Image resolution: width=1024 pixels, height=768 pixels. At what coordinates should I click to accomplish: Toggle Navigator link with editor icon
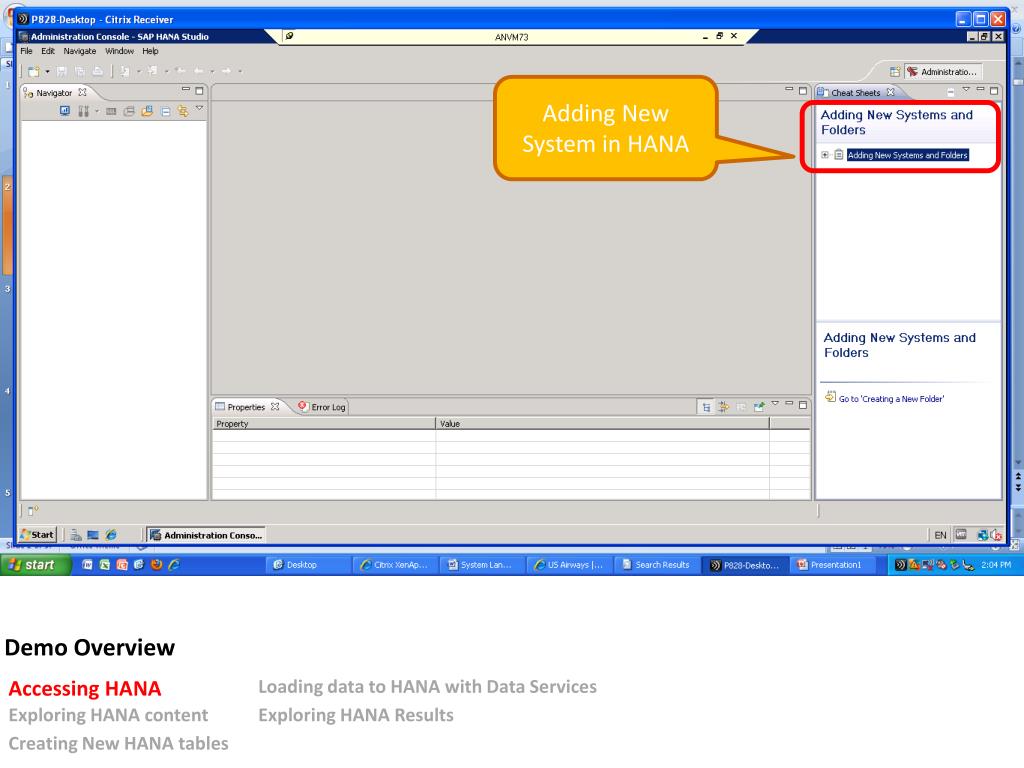[183, 112]
